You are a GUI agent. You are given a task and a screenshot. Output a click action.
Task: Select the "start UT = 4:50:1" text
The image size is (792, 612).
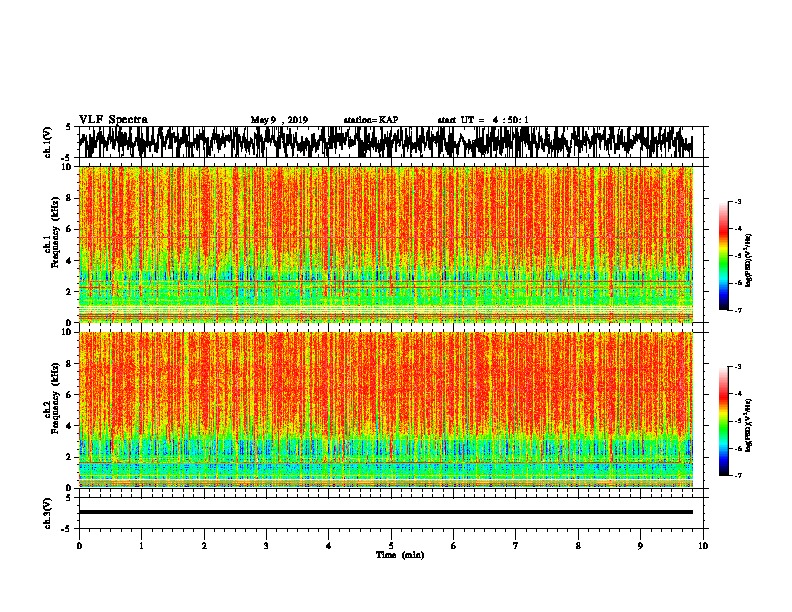(483, 120)
